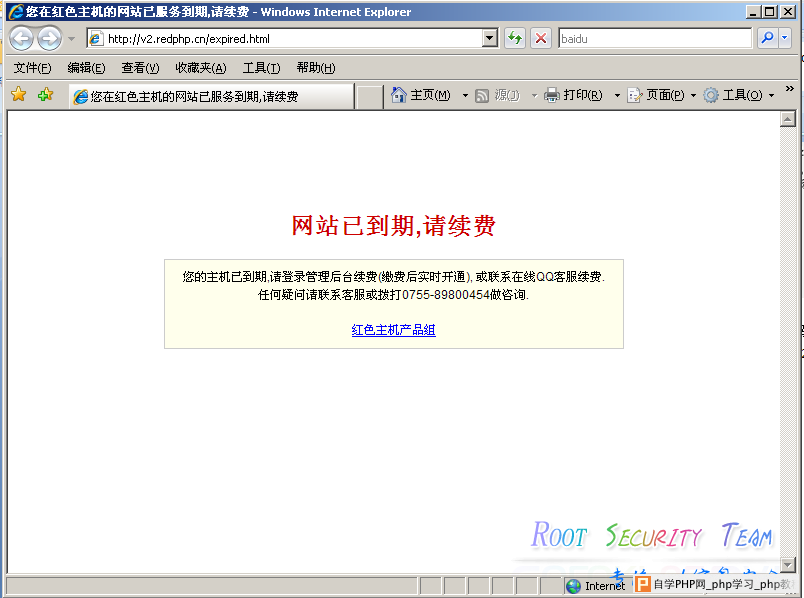Open the 编辑(E) menu
The height and width of the screenshot is (598, 804).
click(x=86, y=68)
